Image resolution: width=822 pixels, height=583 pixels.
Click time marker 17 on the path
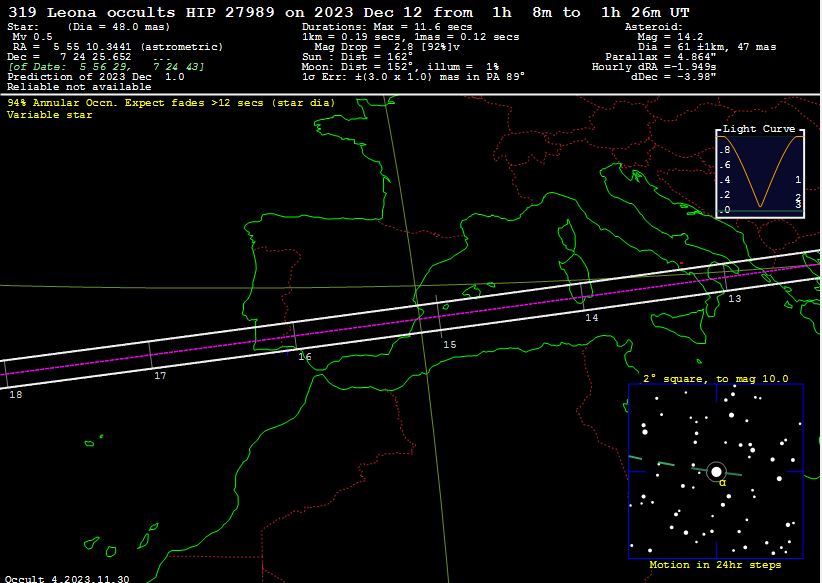160,375
